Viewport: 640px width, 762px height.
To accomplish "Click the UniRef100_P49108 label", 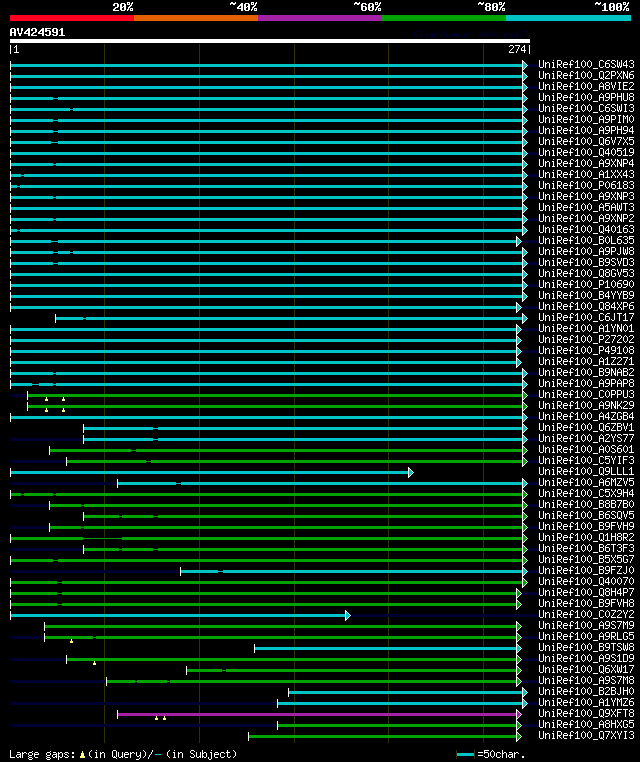I will click(586, 350).
